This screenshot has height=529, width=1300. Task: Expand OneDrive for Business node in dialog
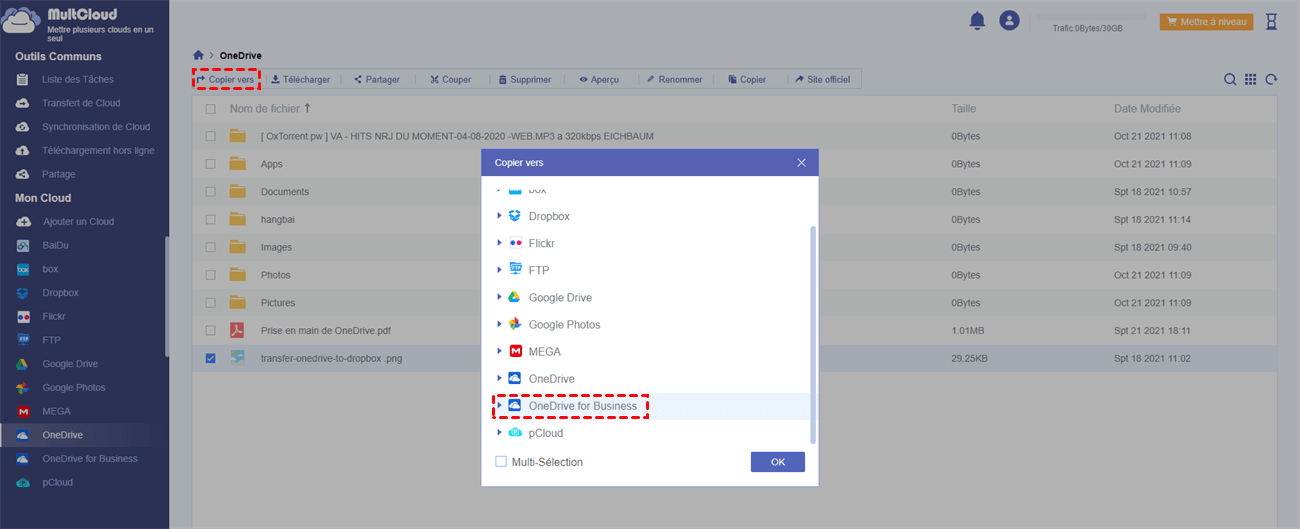[x=499, y=406]
